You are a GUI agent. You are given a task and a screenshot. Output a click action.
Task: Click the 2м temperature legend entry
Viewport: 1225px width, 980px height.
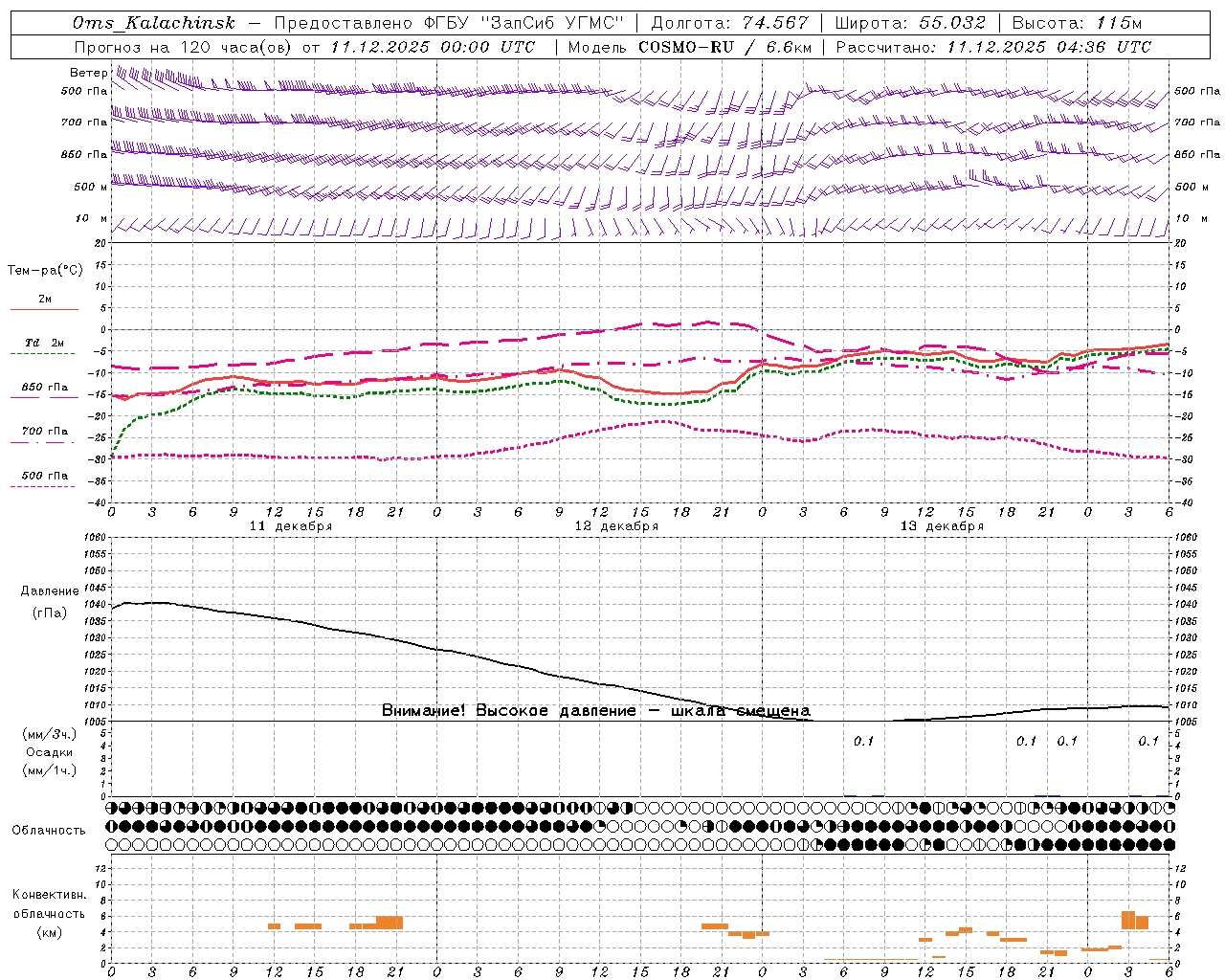pyautogui.click(x=45, y=300)
